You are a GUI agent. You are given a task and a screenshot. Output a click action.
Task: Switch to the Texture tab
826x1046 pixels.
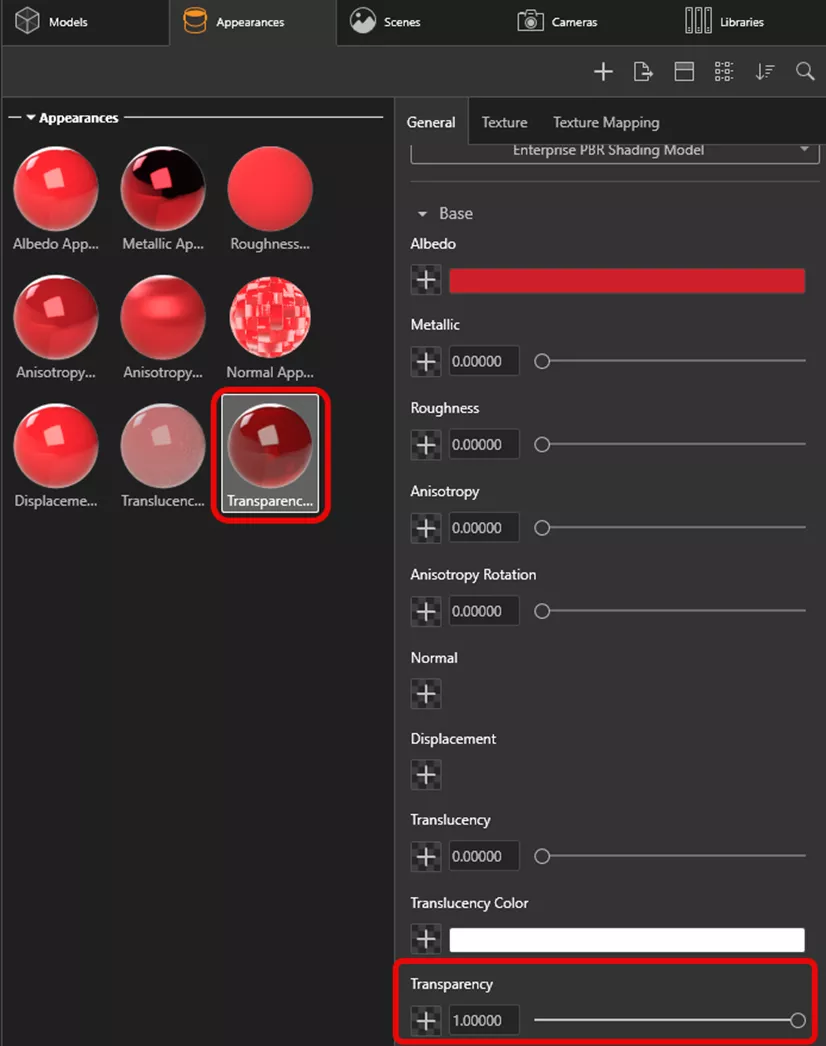(504, 122)
